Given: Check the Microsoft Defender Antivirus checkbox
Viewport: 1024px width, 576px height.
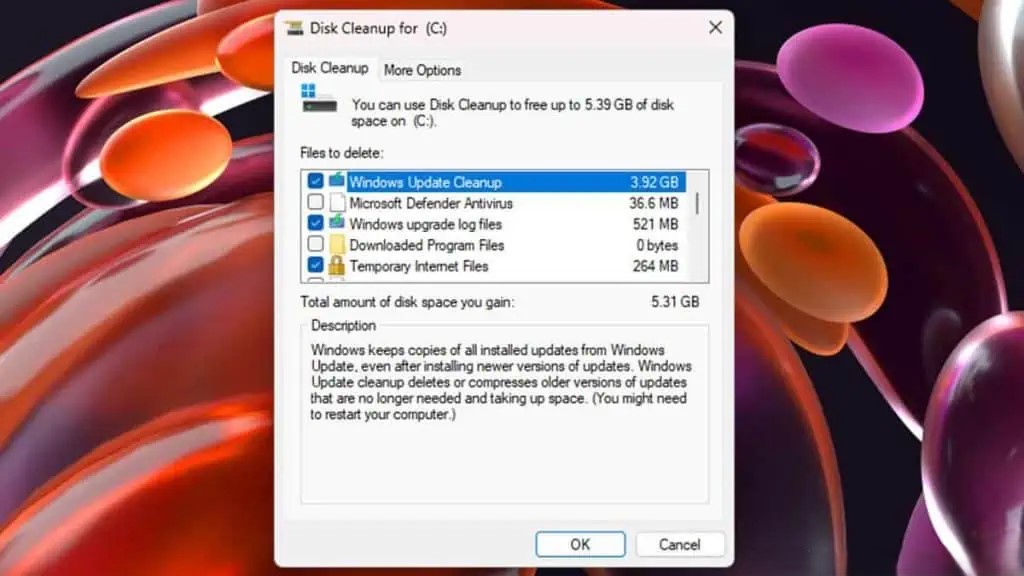Looking at the screenshot, I should tap(315, 202).
